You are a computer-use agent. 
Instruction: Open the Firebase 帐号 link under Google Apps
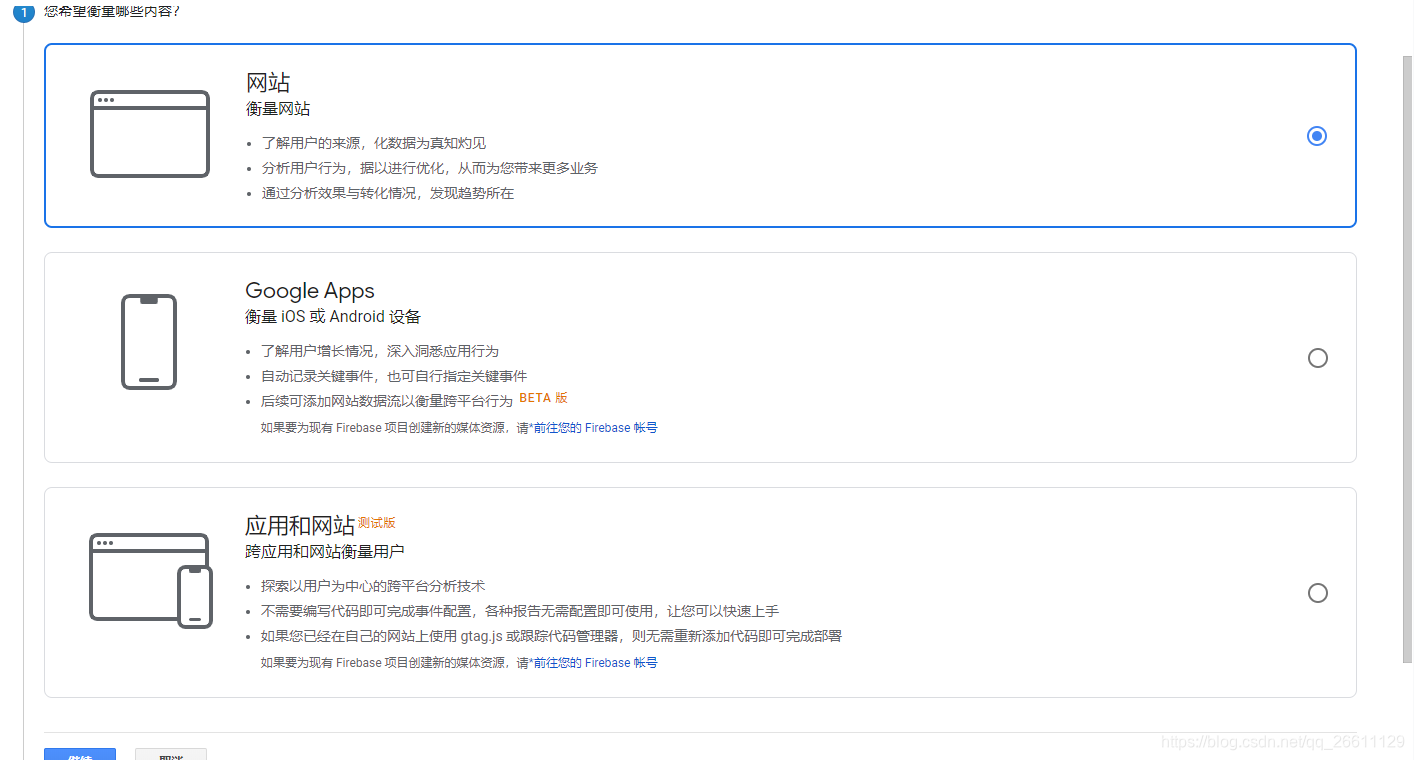[x=596, y=428]
